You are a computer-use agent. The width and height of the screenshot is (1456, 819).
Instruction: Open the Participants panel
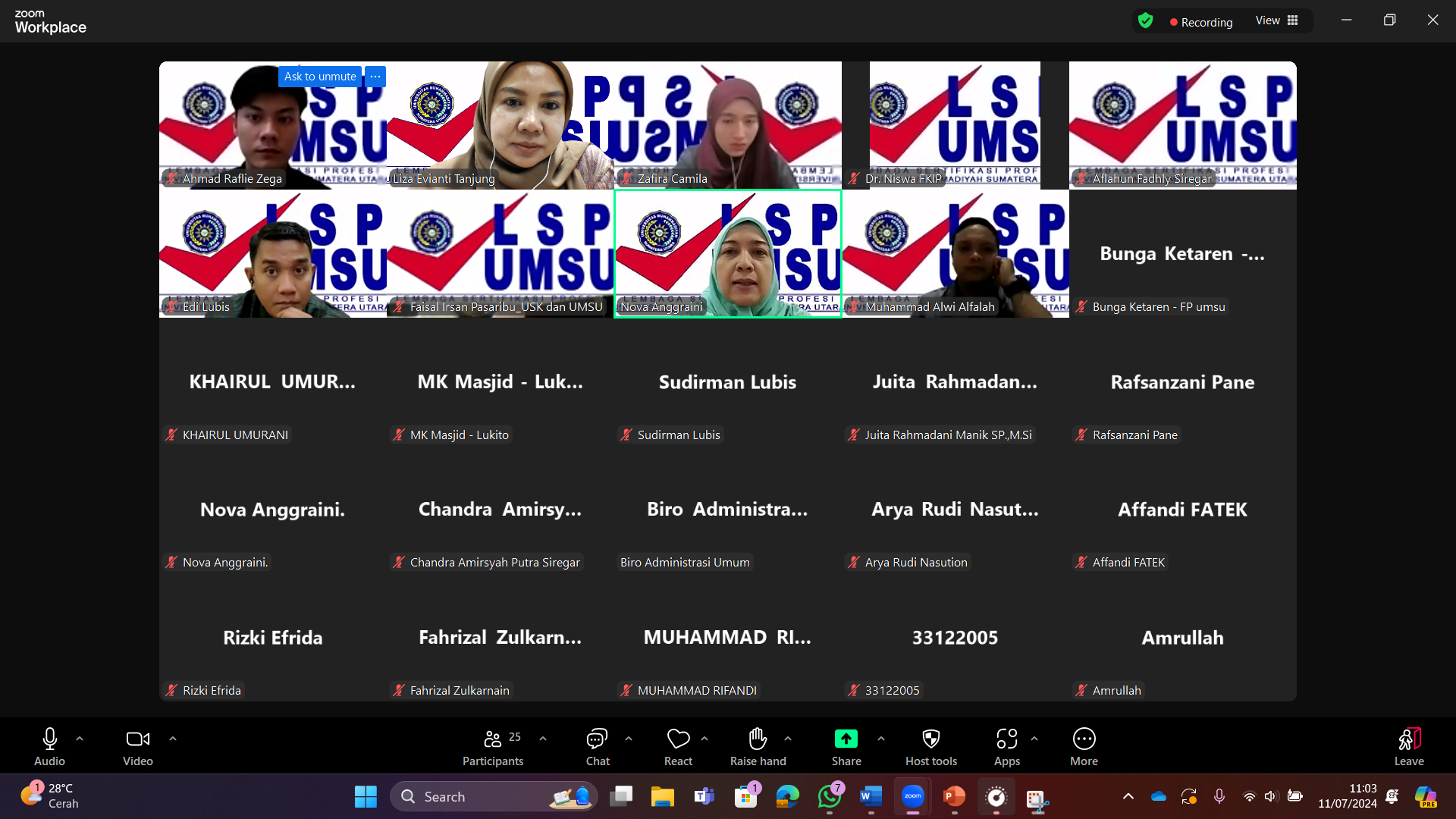point(493,747)
